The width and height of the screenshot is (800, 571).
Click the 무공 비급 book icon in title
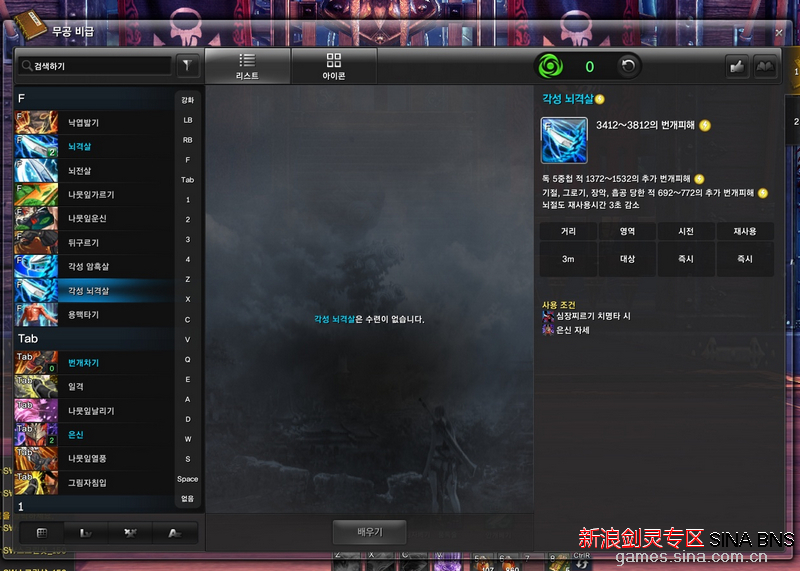pyautogui.click(x=30, y=24)
